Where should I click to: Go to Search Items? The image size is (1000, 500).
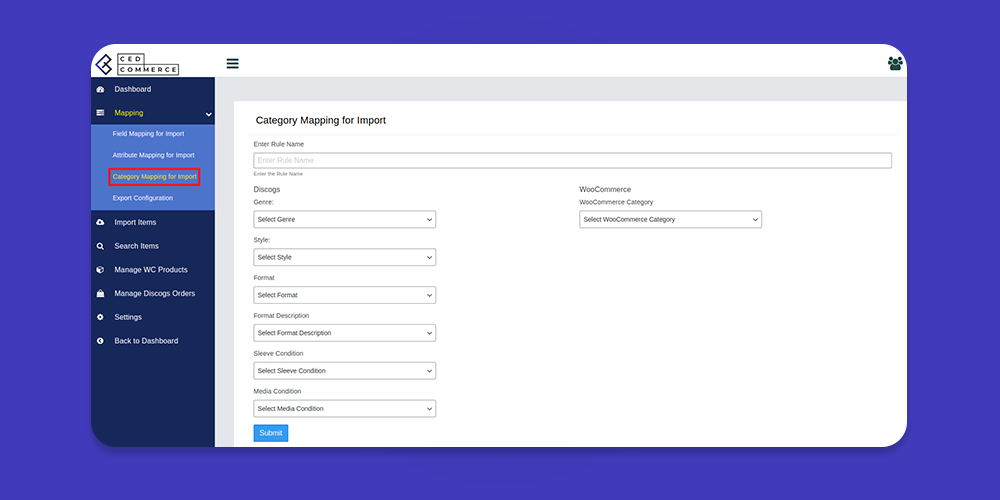136,246
